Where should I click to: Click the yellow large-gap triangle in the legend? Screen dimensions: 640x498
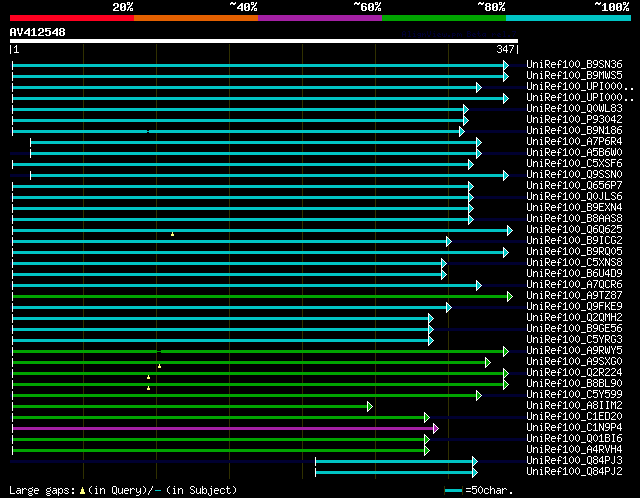click(82, 490)
